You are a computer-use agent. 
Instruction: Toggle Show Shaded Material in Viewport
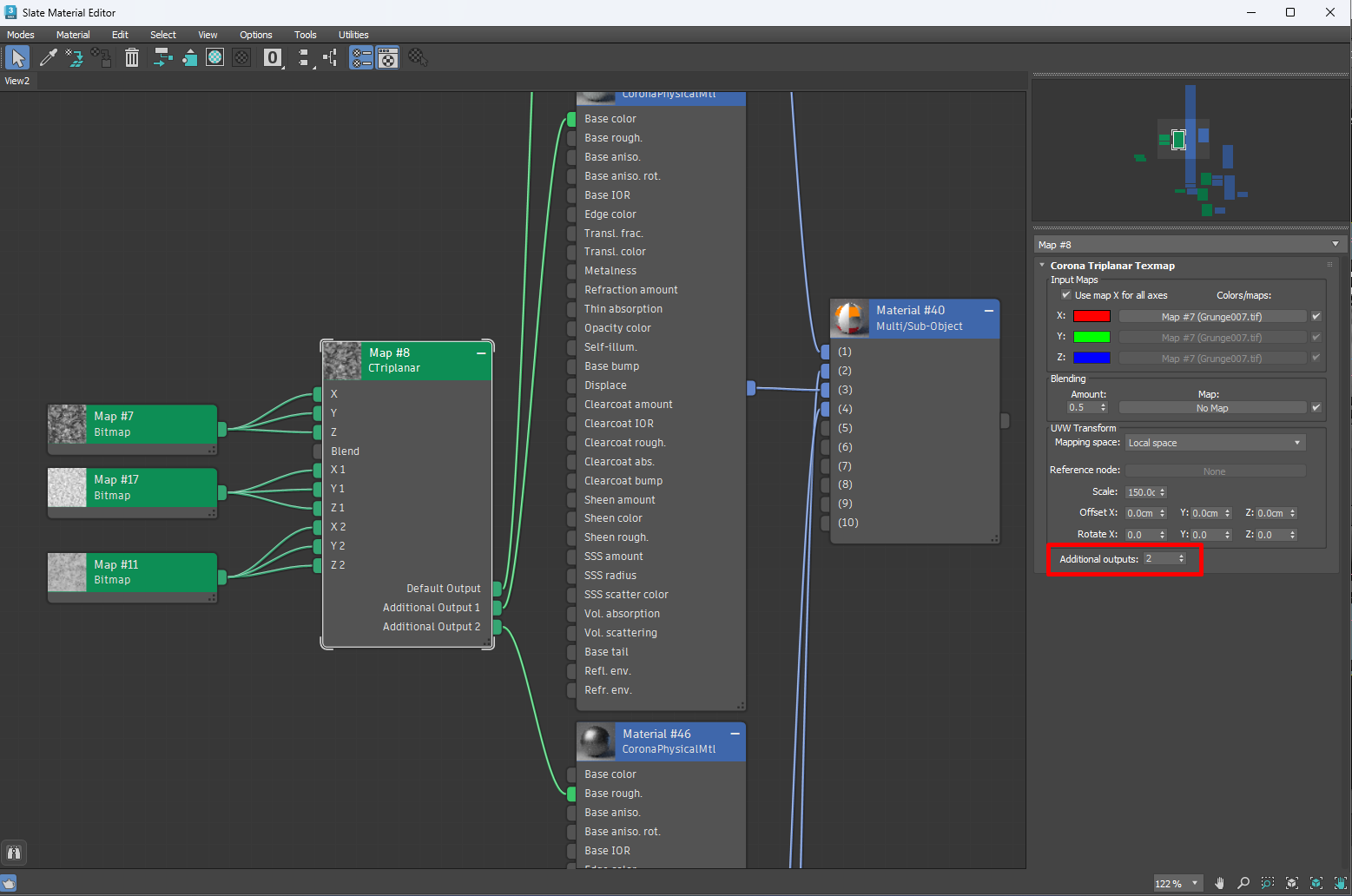214,57
